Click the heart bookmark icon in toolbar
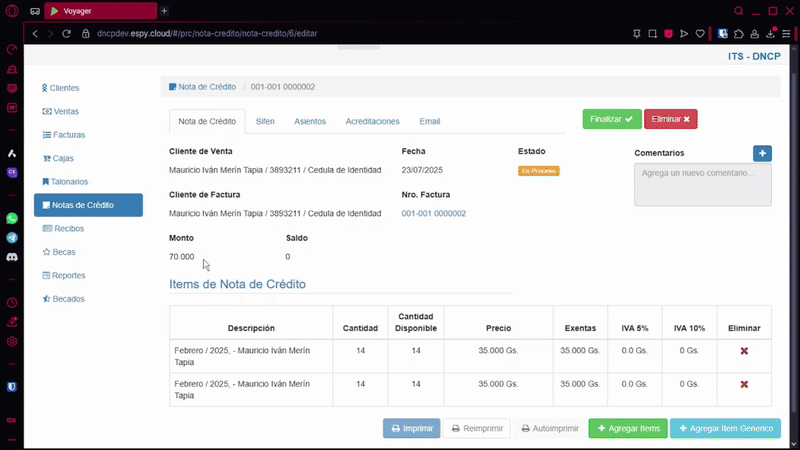This screenshot has width=800, height=450. (x=700, y=34)
